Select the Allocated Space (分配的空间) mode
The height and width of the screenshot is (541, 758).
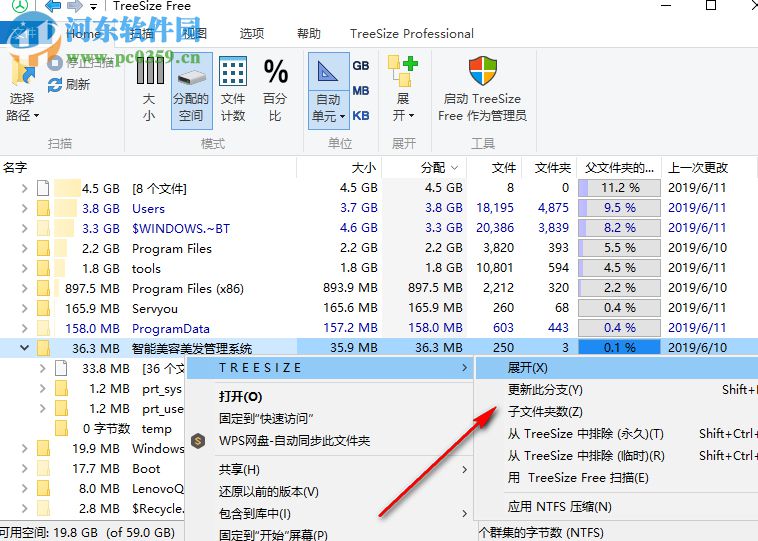(x=191, y=91)
